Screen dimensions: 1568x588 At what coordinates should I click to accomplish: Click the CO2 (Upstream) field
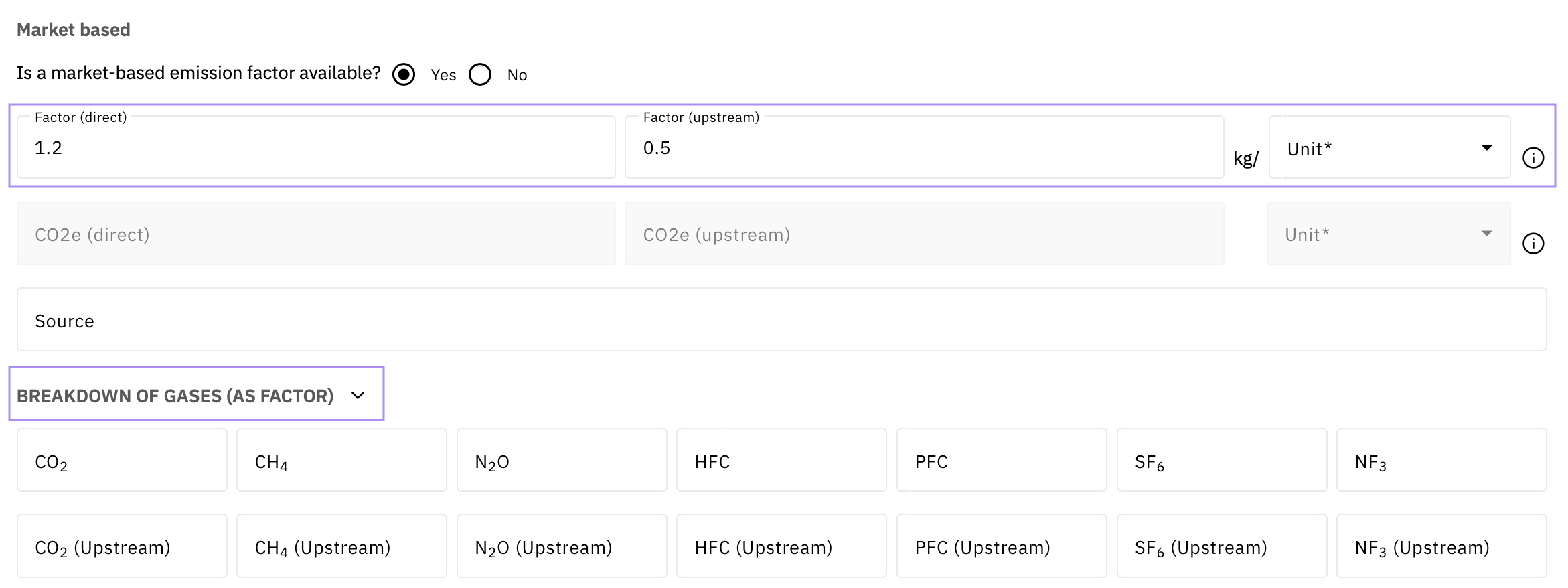click(x=122, y=546)
